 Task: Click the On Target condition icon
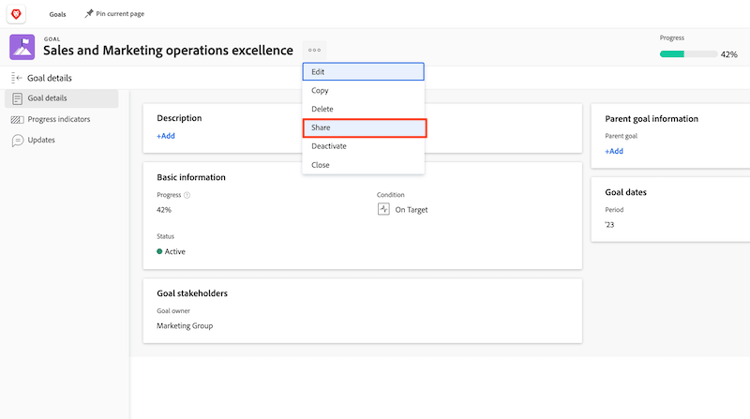click(x=383, y=210)
